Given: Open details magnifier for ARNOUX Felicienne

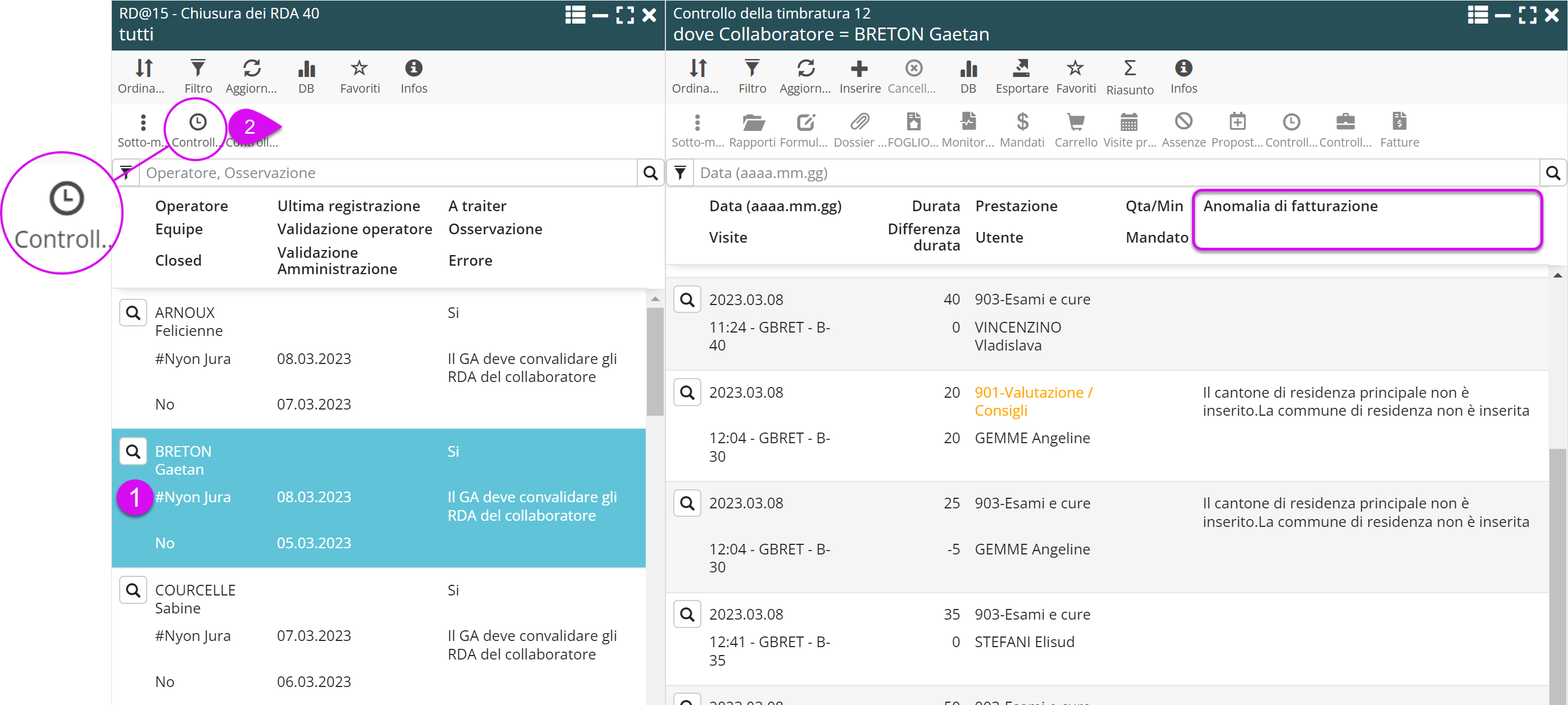Looking at the screenshot, I should (x=133, y=313).
